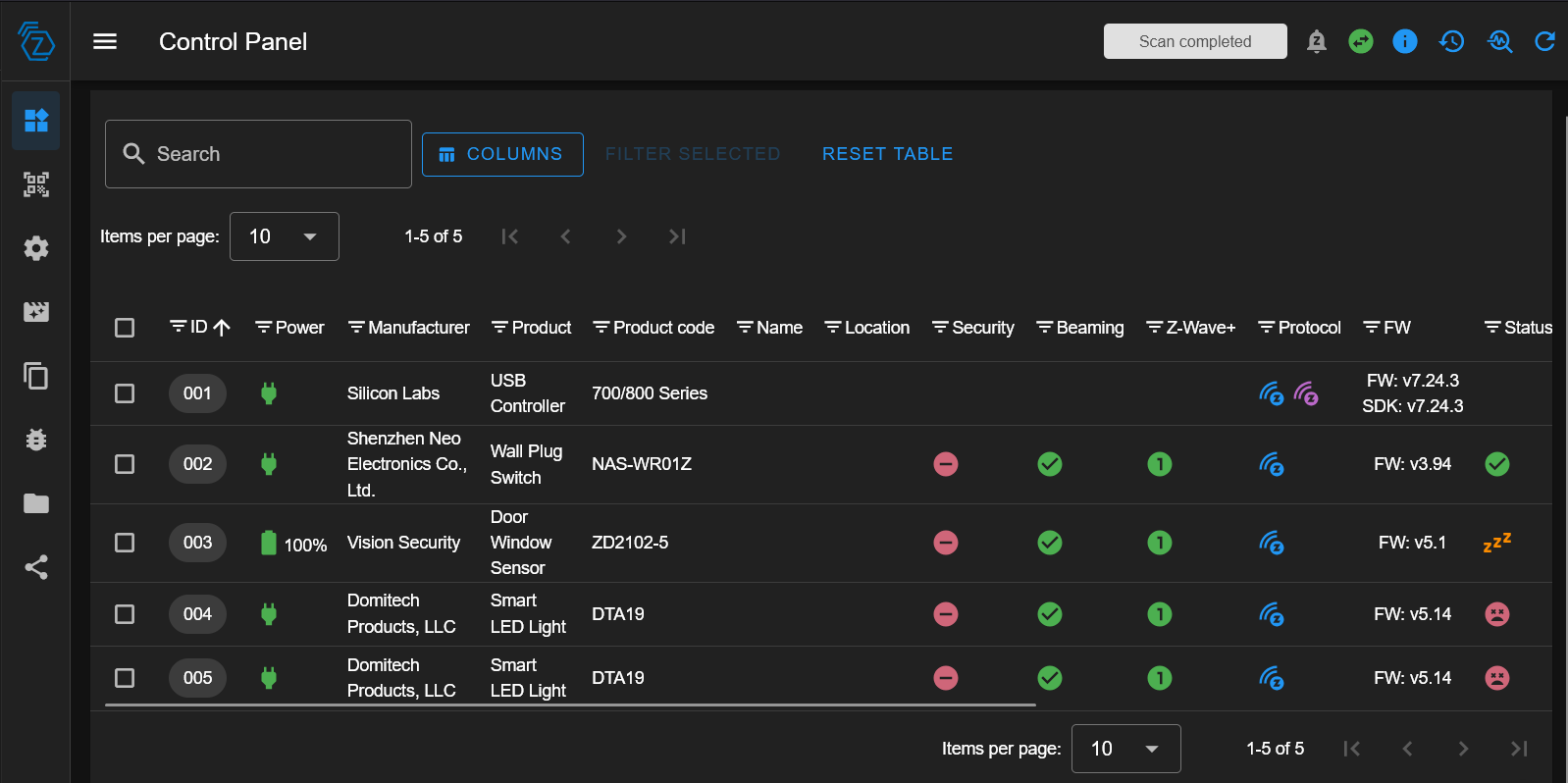Click the red no-security icon for node 002
Viewport: 1568px width, 783px height.
946,464
